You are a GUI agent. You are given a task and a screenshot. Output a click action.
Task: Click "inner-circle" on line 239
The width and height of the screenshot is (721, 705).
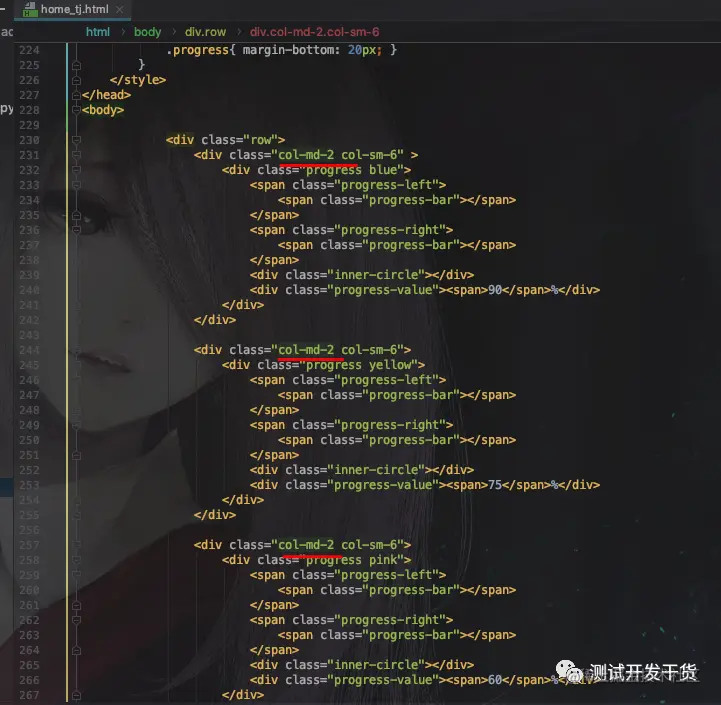376,275
